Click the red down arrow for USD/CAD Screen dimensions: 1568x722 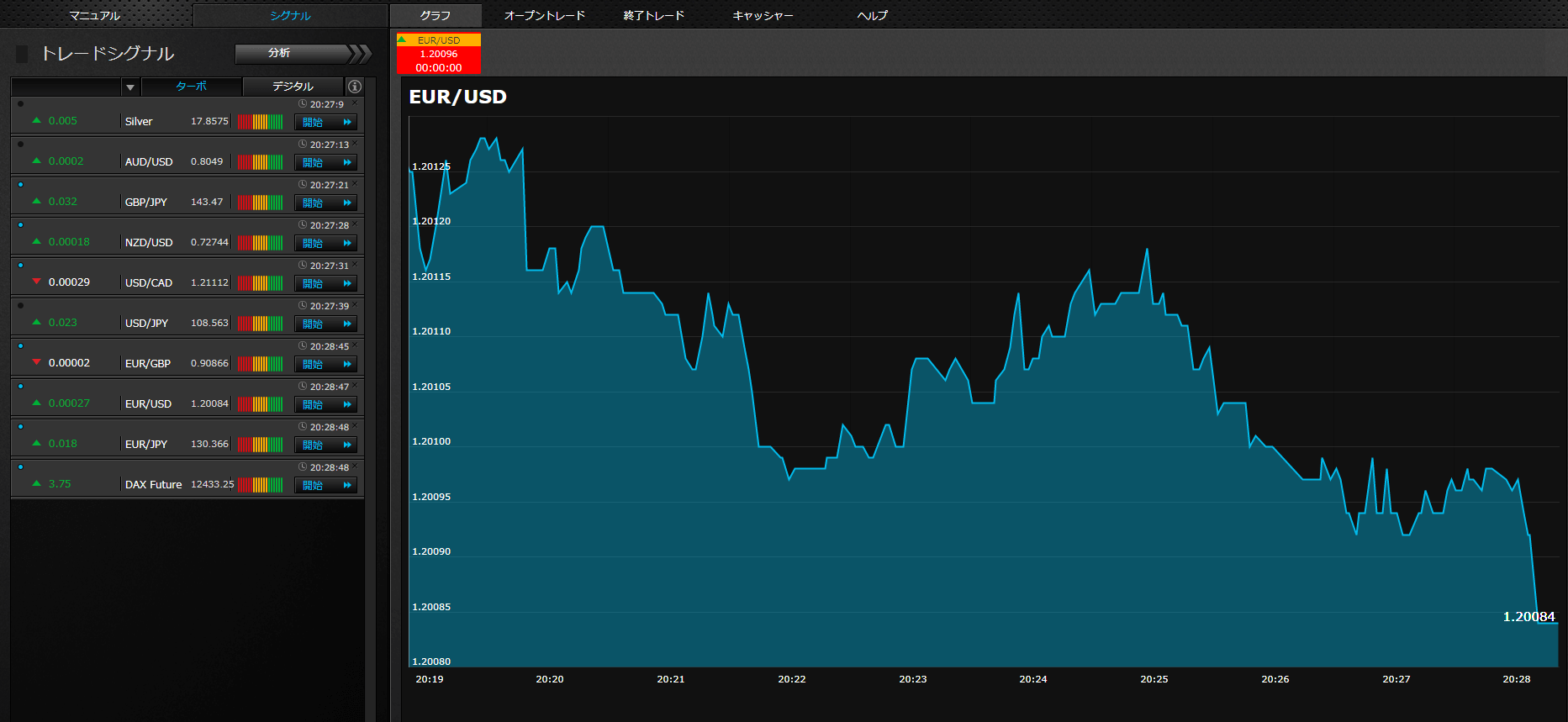(x=36, y=282)
